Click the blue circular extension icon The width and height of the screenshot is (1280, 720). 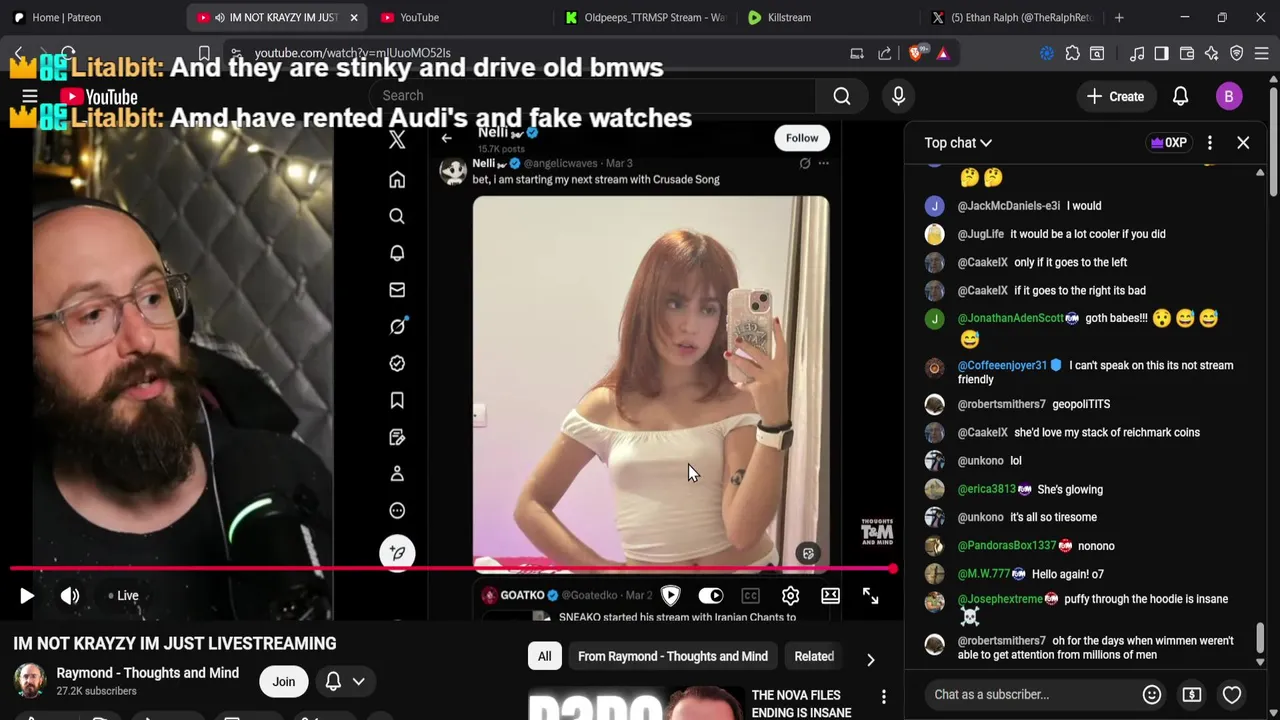click(1047, 53)
